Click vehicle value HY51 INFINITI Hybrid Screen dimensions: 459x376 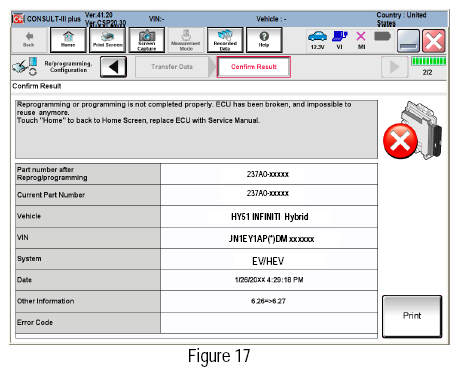tap(269, 217)
